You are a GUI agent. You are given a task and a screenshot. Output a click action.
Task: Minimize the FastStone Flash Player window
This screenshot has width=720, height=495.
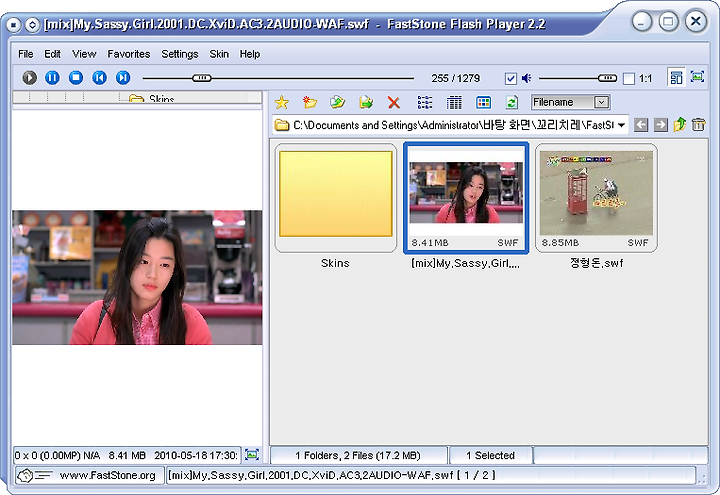641,22
